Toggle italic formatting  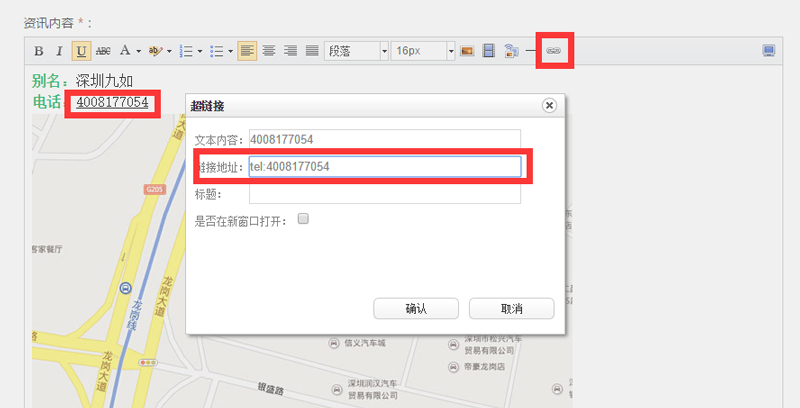[x=59, y=51]
